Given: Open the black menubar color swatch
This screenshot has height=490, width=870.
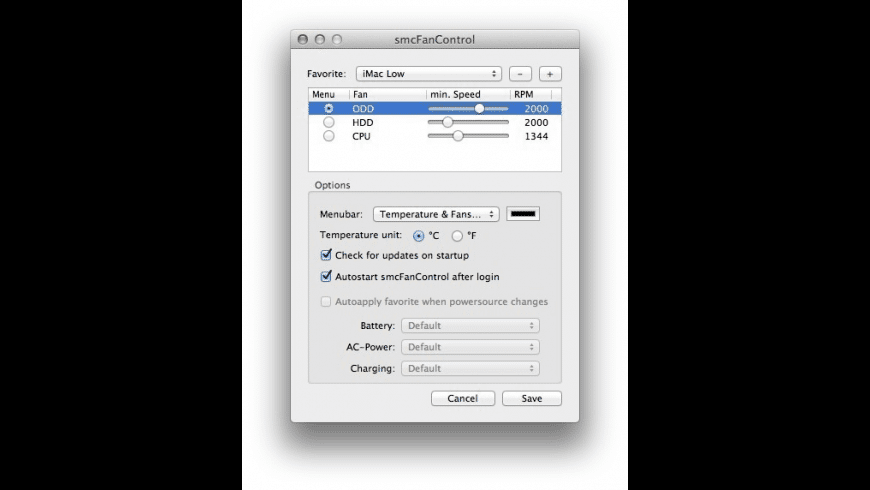Looking at the screenshot, I should coord(523,214).
